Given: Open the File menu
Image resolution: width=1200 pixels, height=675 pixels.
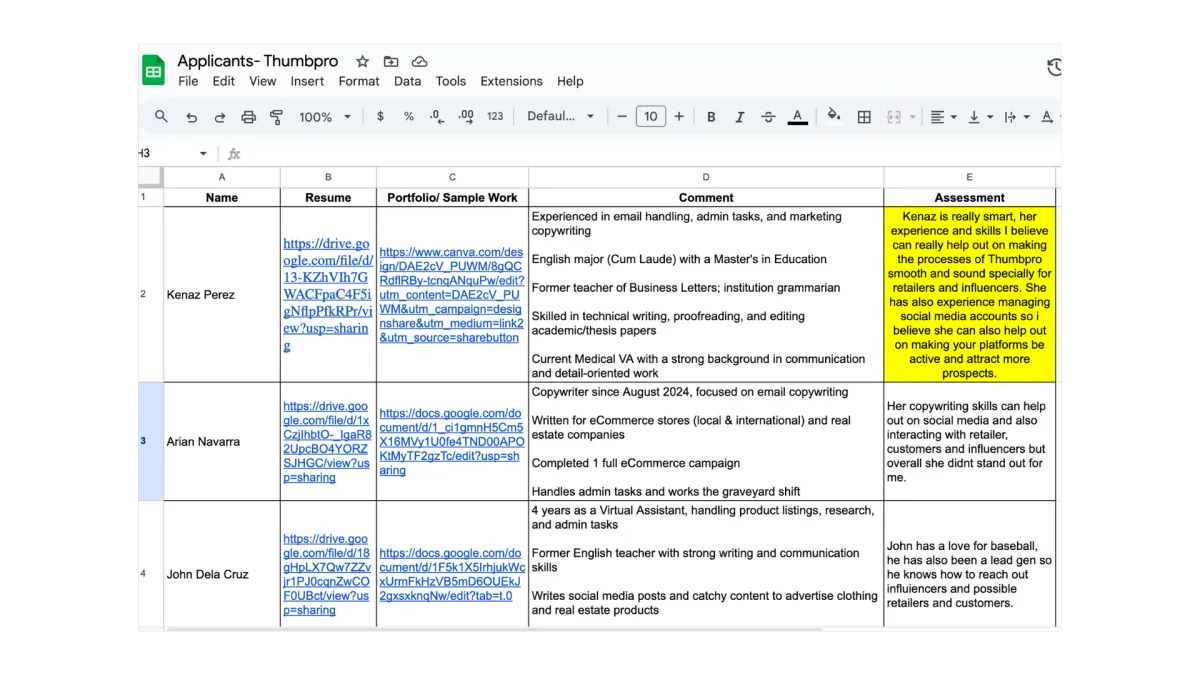Looking at the screenshot, I should click(188, 81).
